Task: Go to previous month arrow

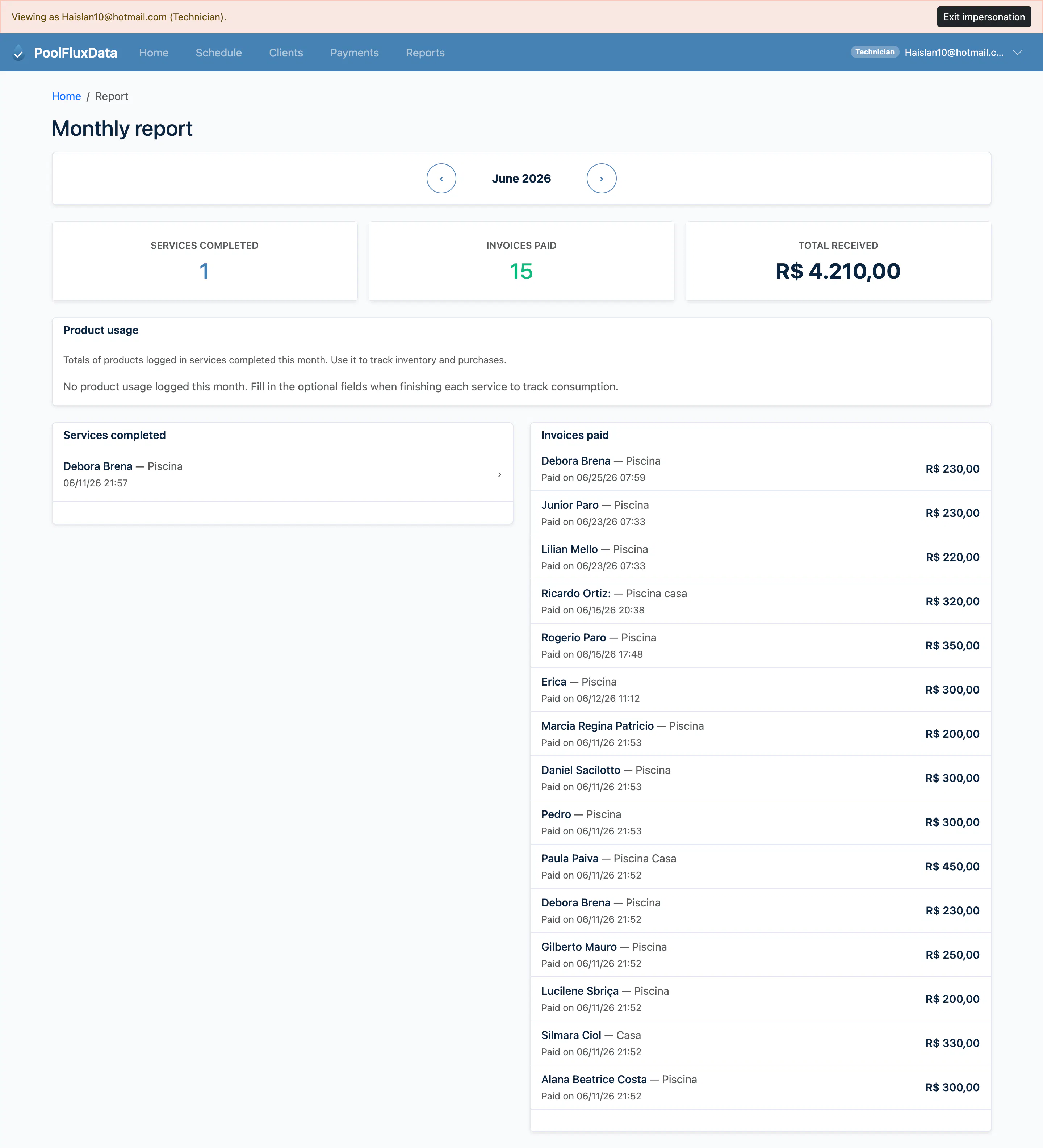Action: (x=441, y=178)
